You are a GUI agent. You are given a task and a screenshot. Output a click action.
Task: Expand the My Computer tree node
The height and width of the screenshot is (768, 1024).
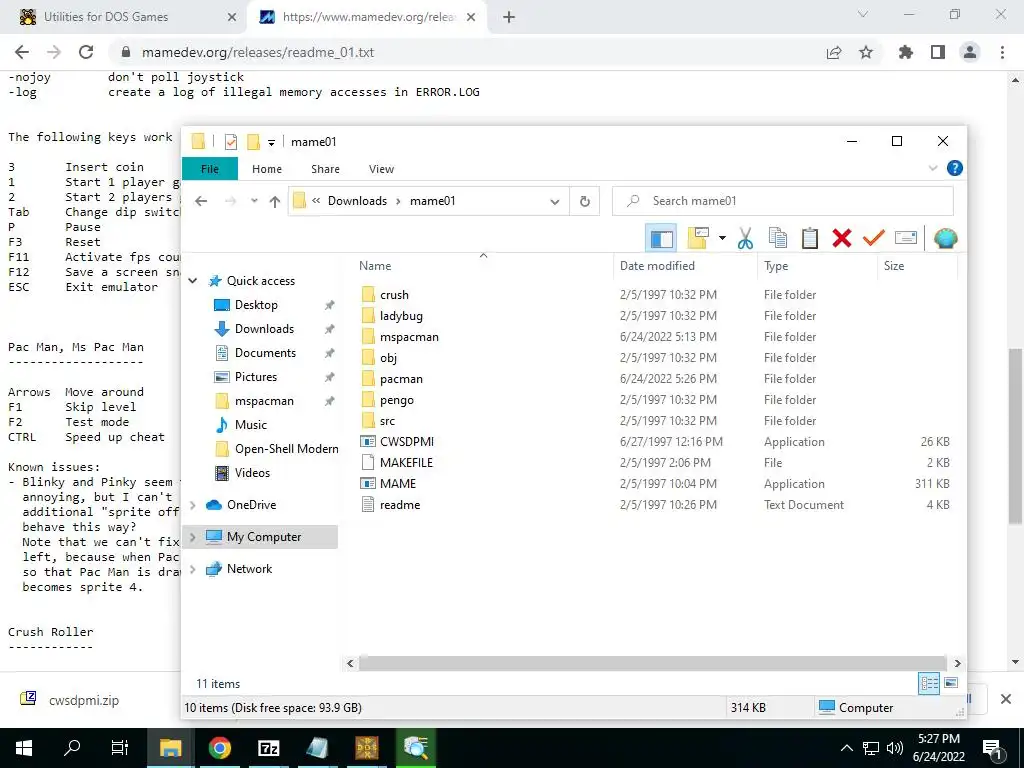coord(193,537)
